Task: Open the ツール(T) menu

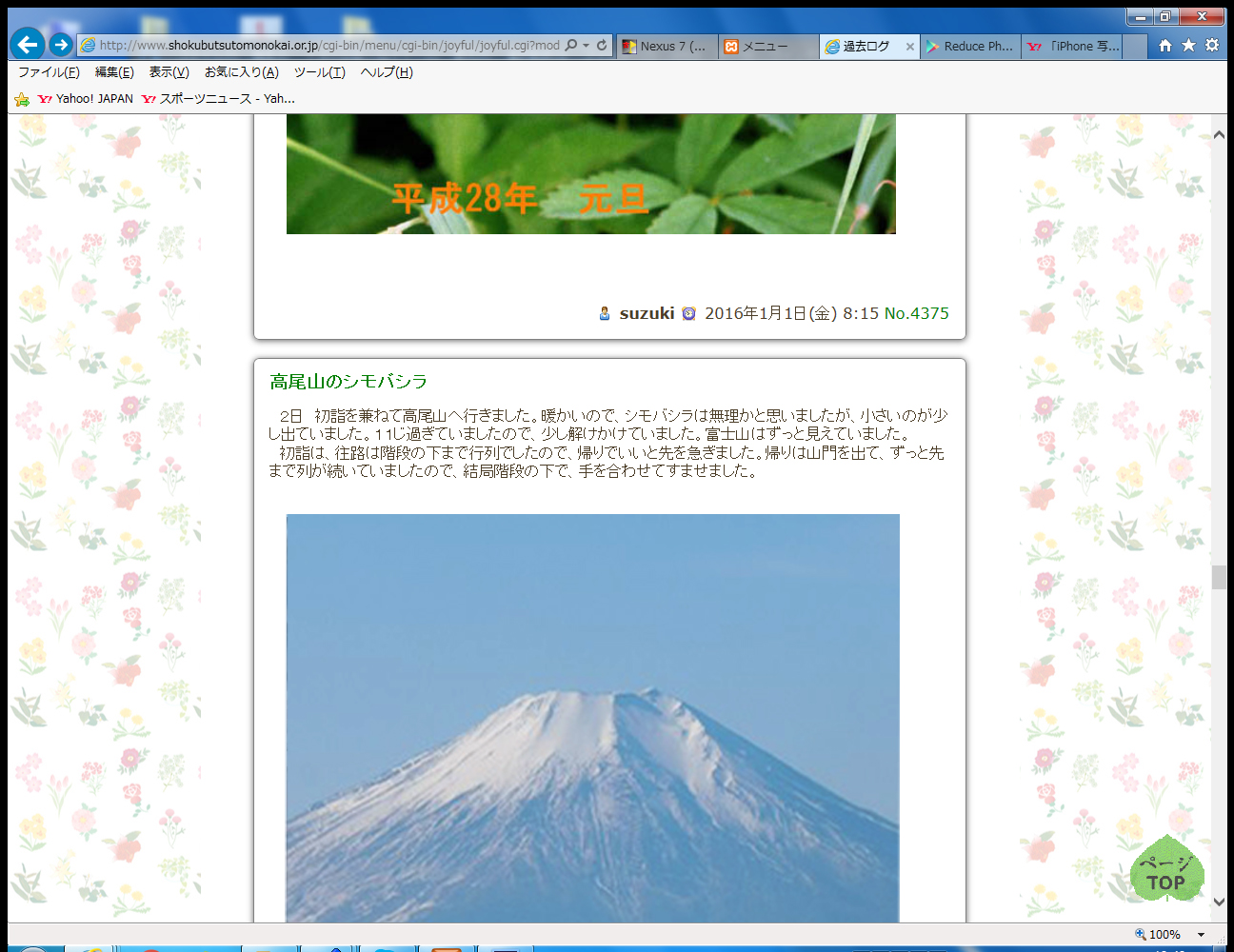Action: tap(320, 72)
